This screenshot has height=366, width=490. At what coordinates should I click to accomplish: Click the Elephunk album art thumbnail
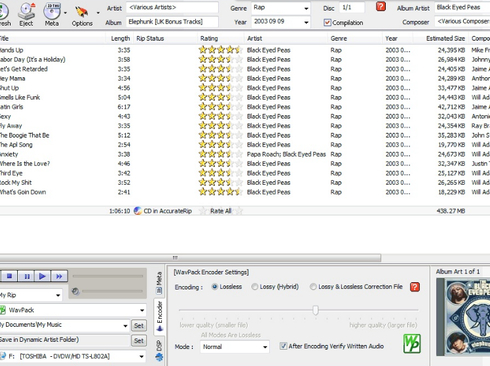point(463,317)
